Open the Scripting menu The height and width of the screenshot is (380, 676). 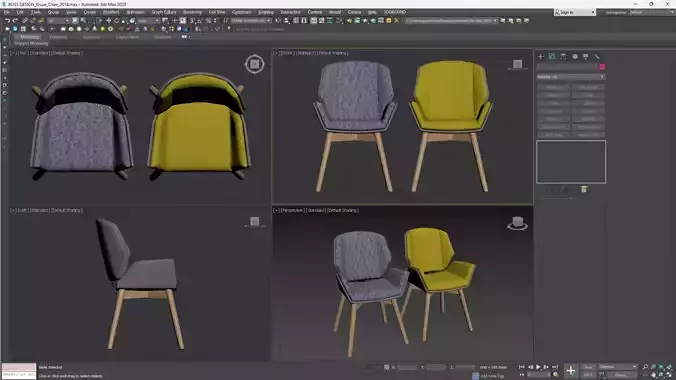266,12
